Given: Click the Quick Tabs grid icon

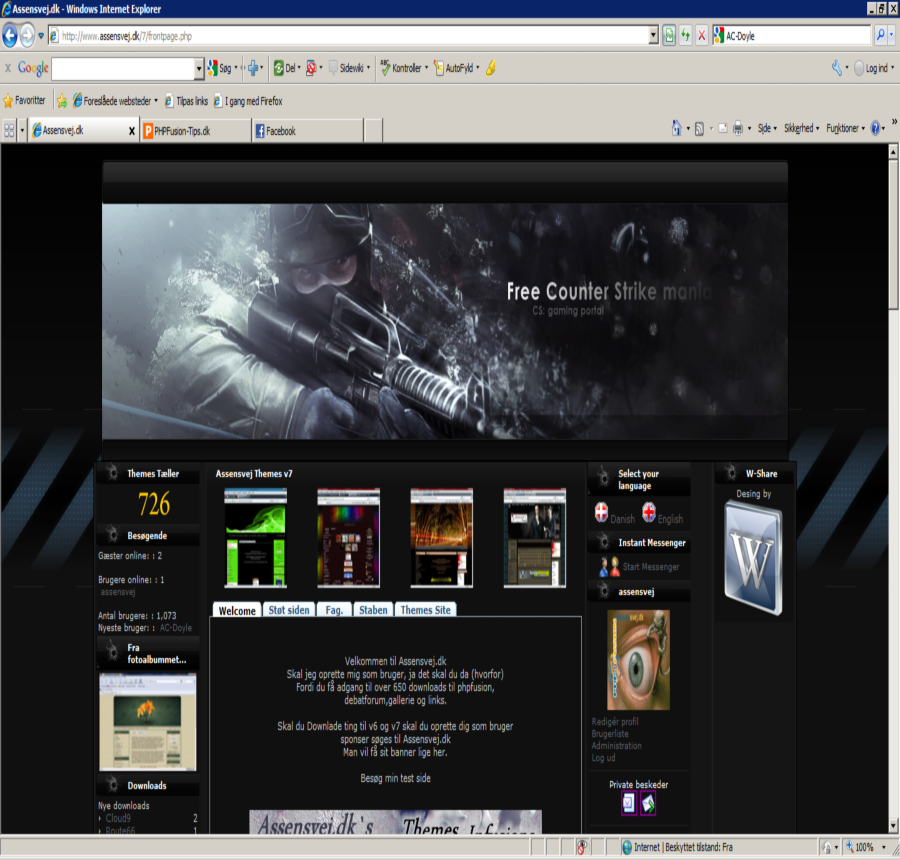Looking at the screenshot, I should pos(9,130).
